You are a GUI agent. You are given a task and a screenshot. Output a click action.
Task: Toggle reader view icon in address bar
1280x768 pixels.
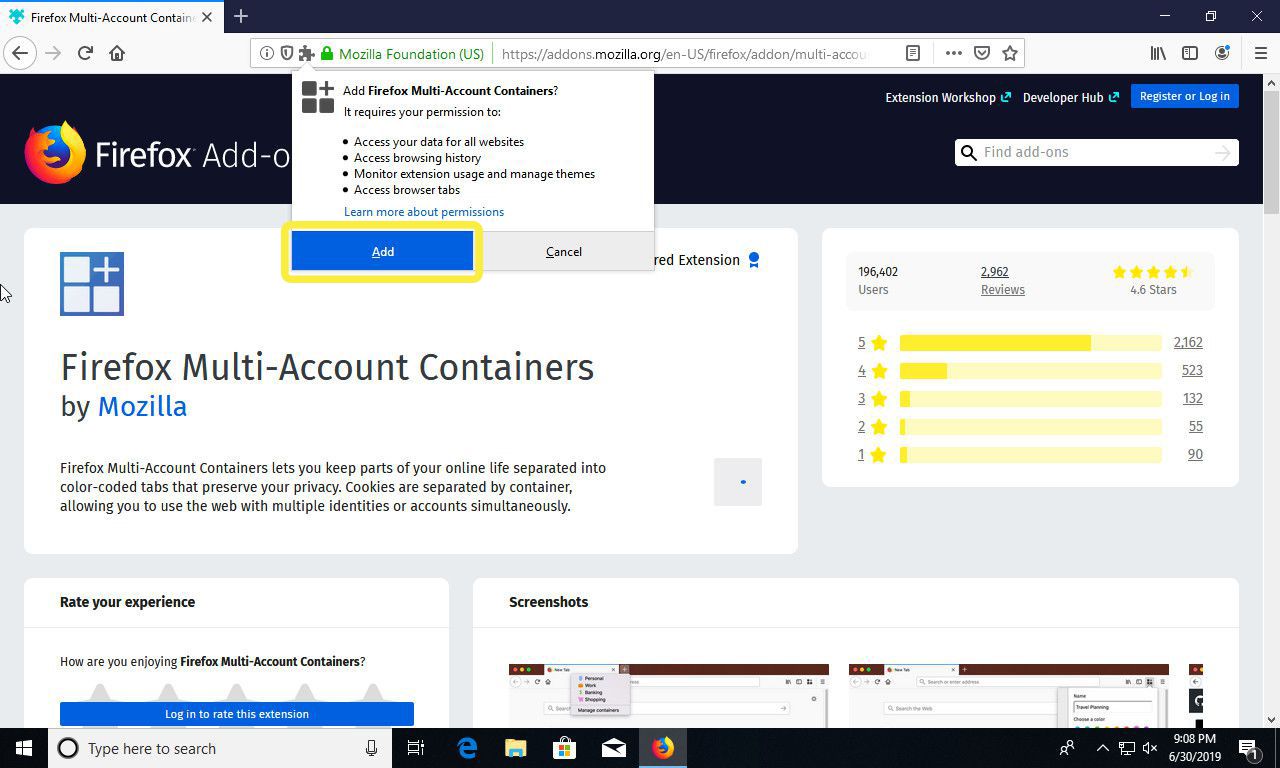(913, 54)
